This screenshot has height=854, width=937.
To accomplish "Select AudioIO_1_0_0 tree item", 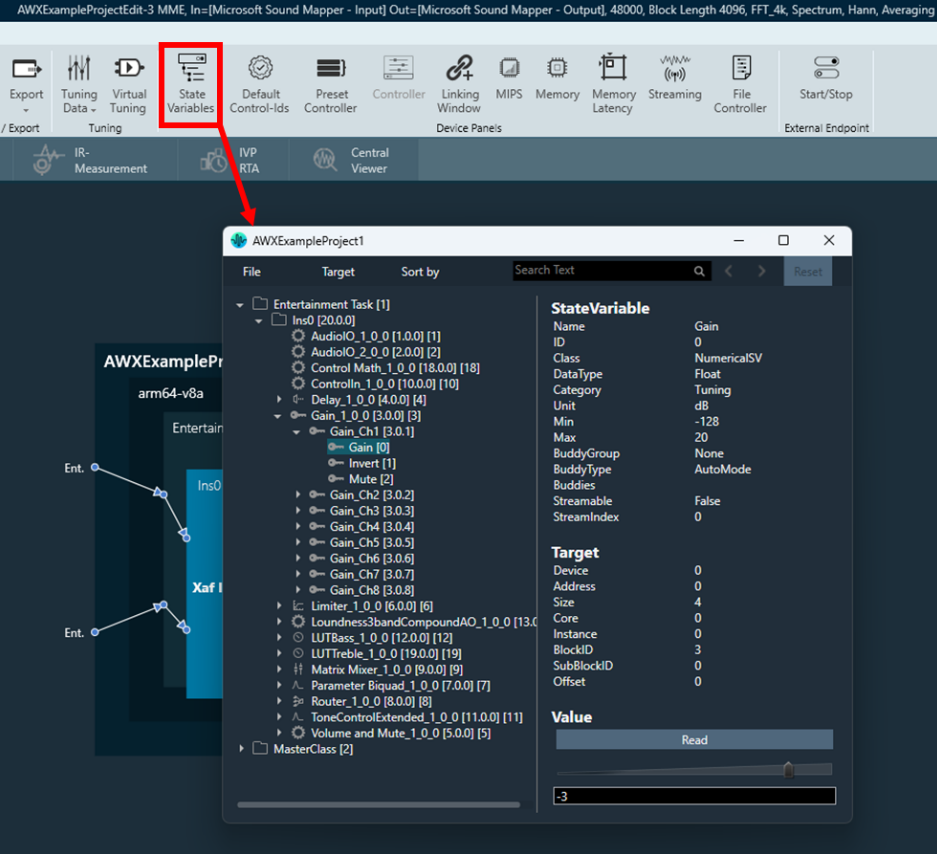I will point(375,336).
